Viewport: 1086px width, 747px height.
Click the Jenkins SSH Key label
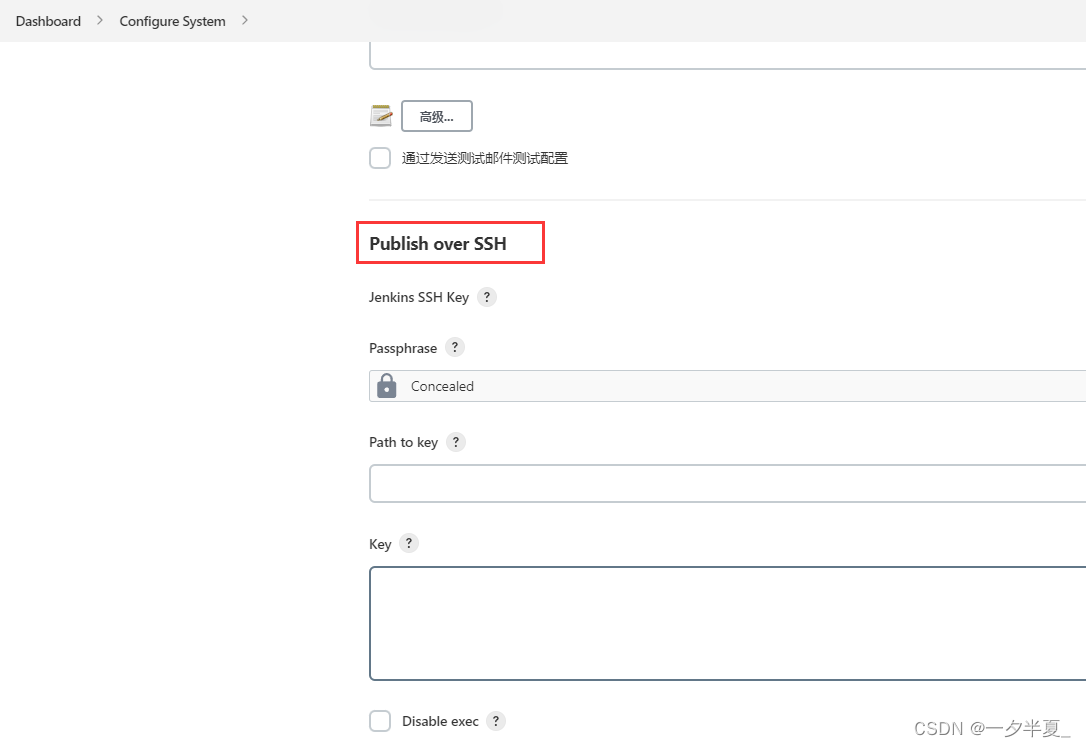pos(419,297)
